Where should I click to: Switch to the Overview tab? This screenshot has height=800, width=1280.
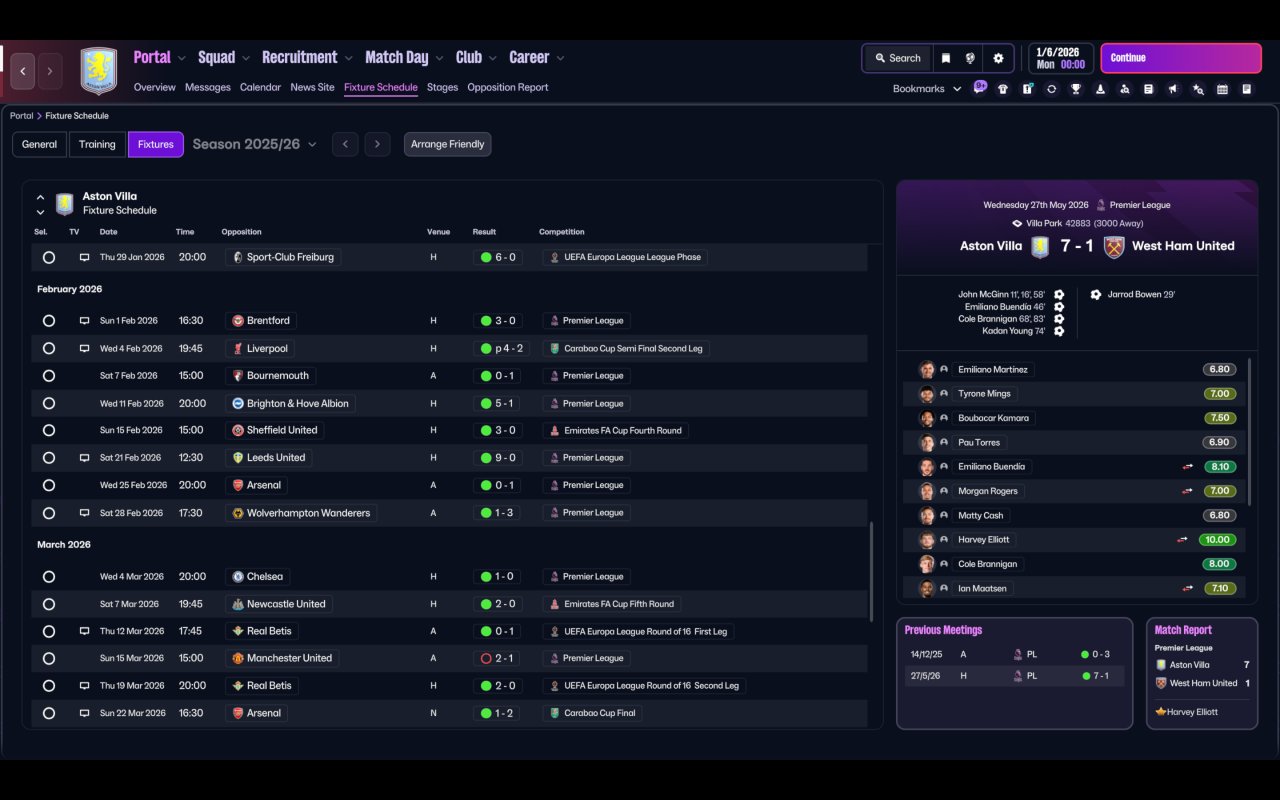155,87
